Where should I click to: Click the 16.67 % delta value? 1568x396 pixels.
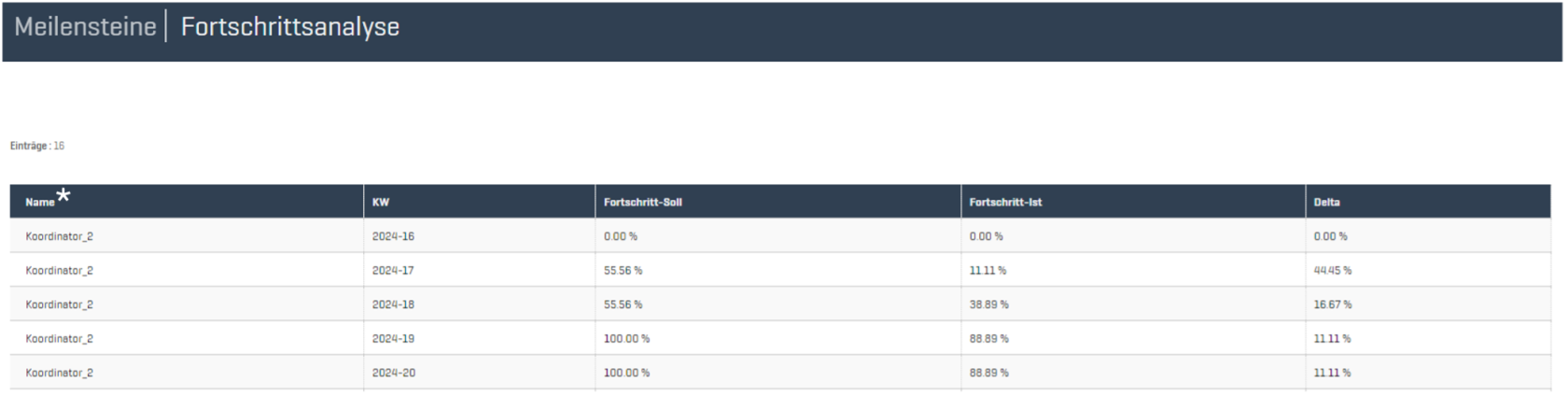tap(1332, 304)
